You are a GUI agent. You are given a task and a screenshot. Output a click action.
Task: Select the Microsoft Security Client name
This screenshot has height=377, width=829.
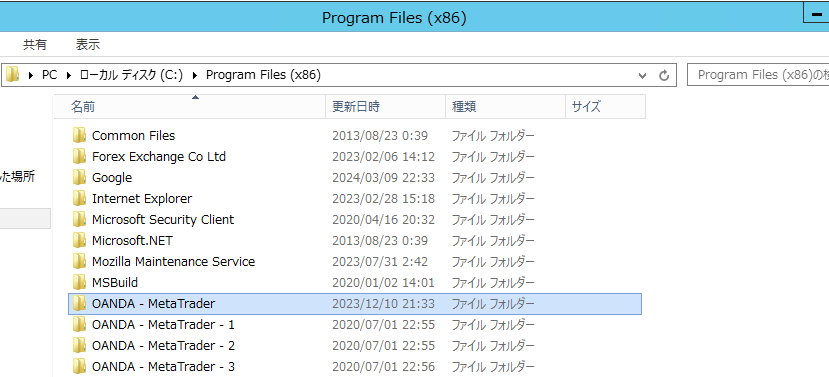[x=163, y=219]
